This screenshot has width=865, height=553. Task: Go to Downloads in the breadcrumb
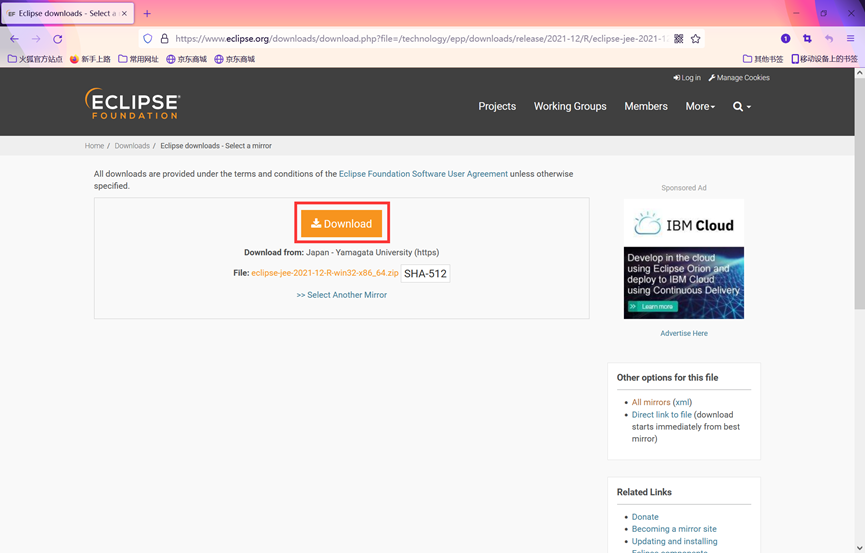132,146
